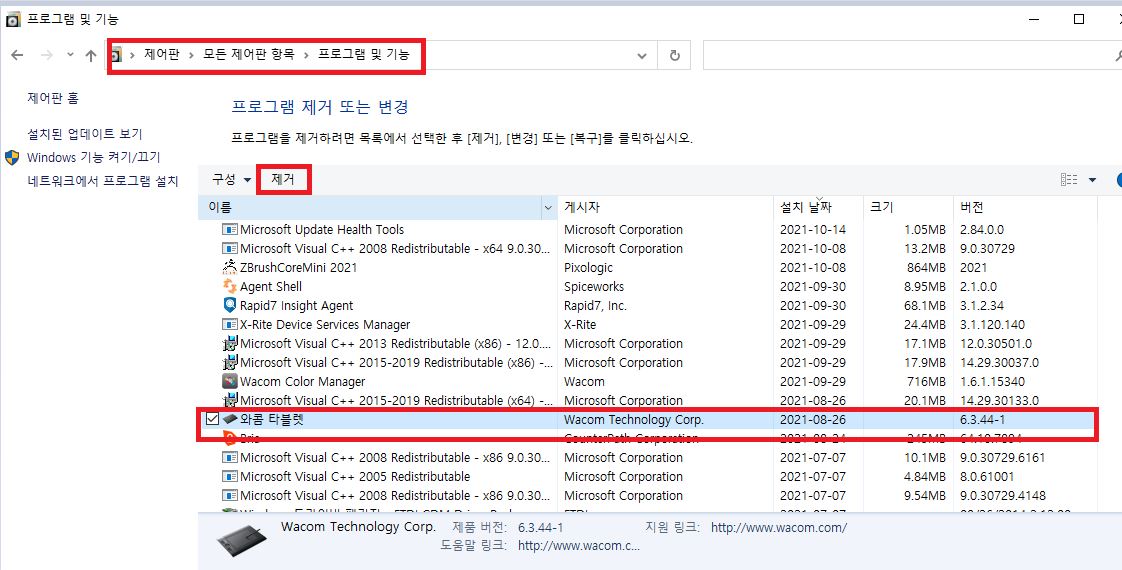Viewport: 1122px width, 570px height.
Task: Open 설치된 업데이트 보기 link
Action: (84, 134)
